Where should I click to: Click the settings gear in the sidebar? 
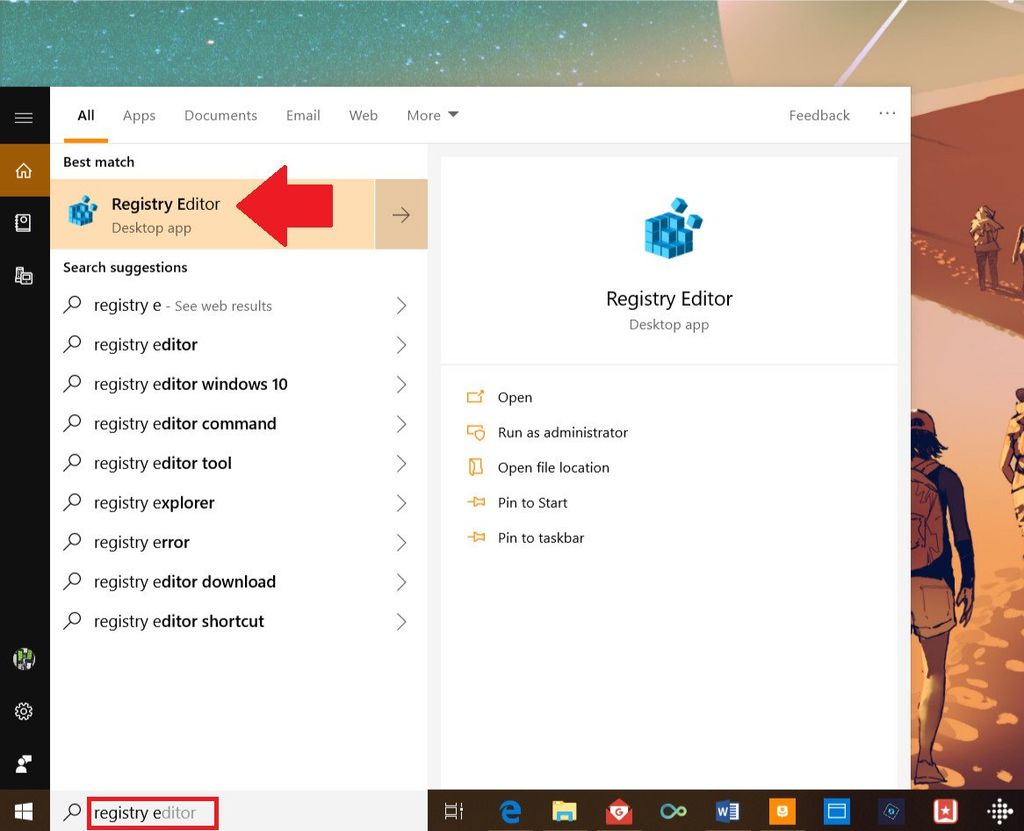coord(24,711)
